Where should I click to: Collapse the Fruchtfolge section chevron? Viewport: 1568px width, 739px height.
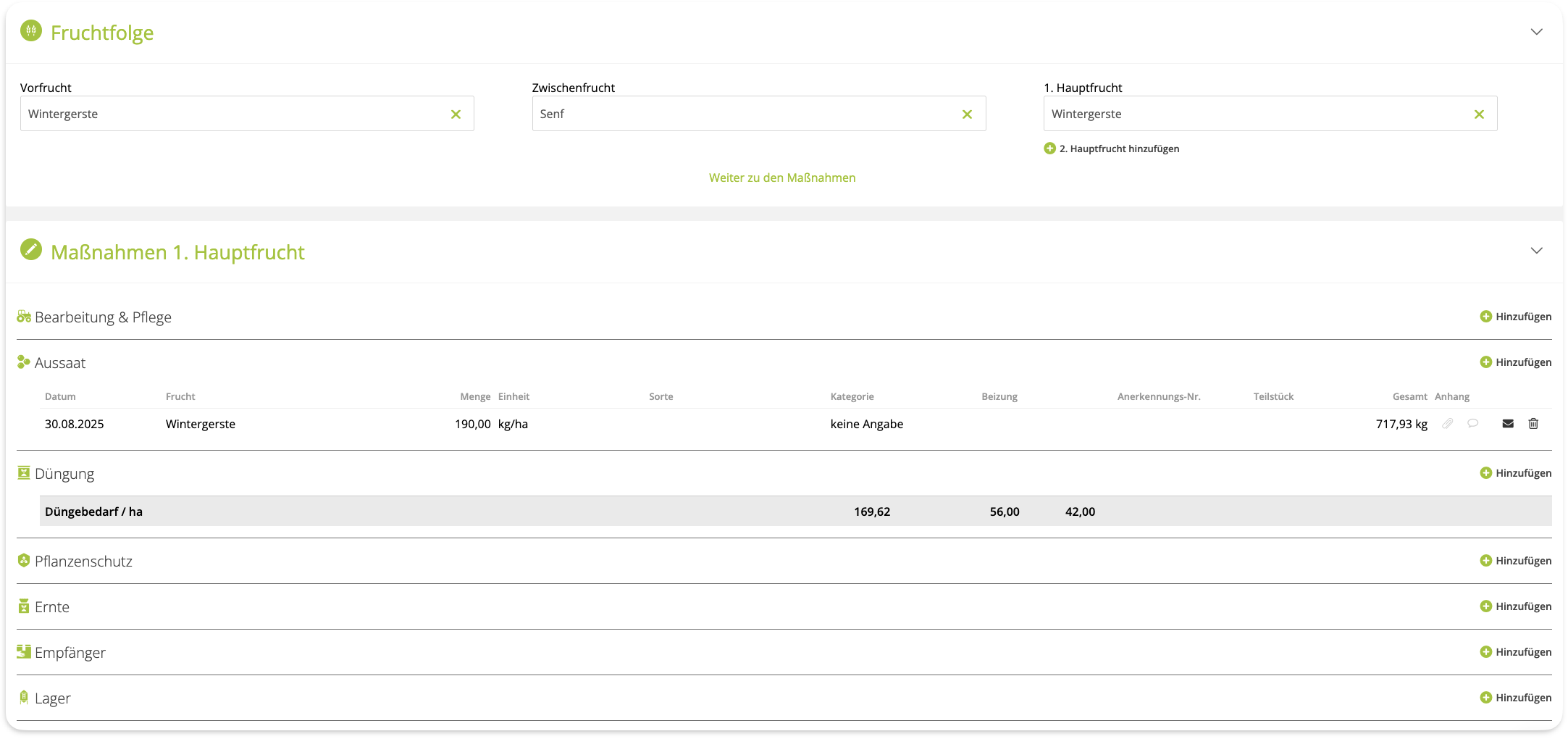coord(1536,32)
